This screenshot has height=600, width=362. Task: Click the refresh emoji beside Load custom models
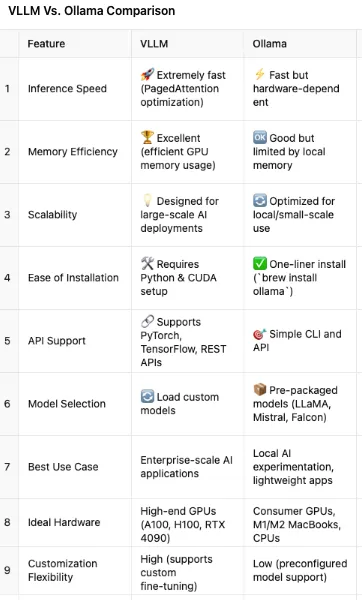(x=147, y=396)
